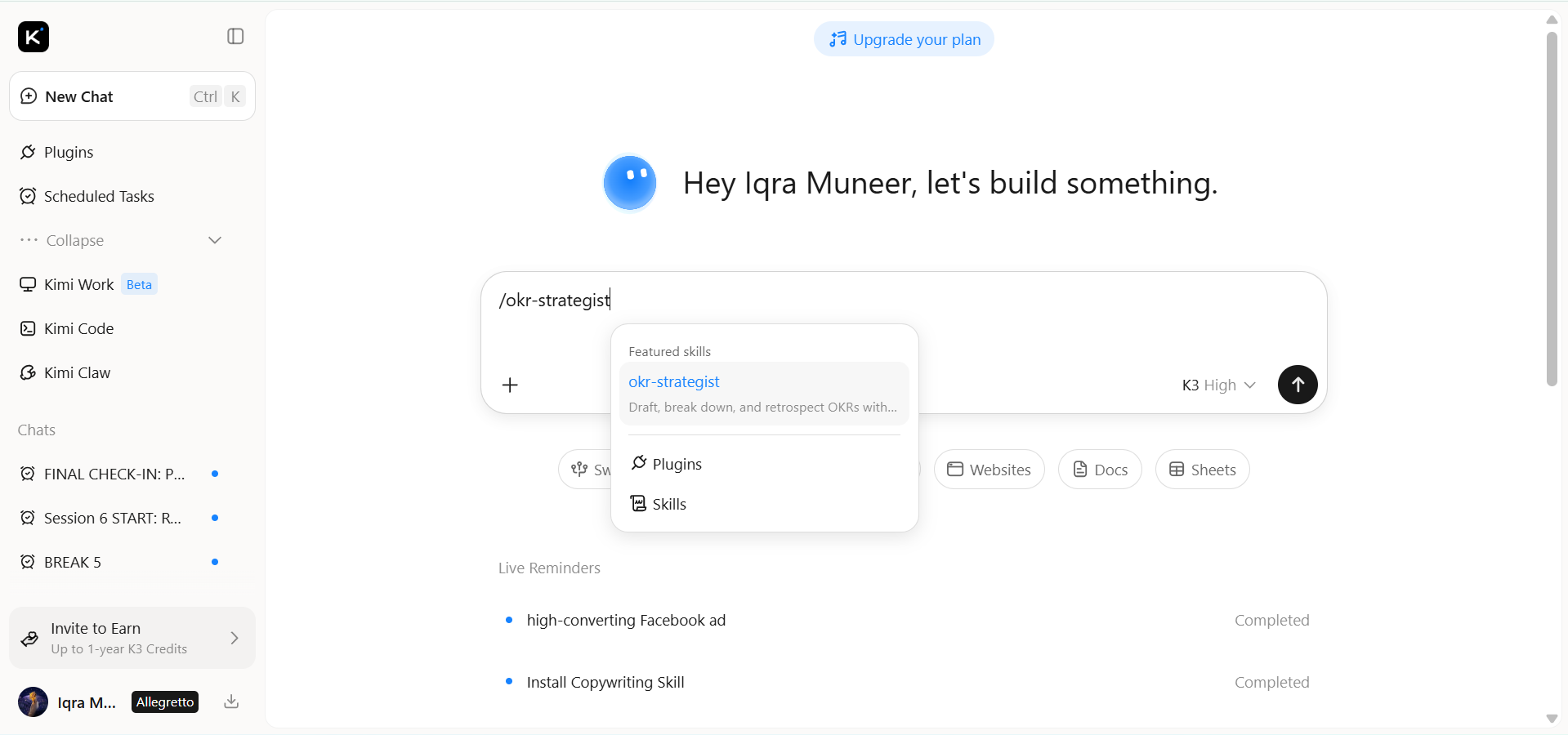The width and height of the screenshot is (1568, 735).
Task: Click the Session 6 START alarm icon
Action: pos(28,518)
